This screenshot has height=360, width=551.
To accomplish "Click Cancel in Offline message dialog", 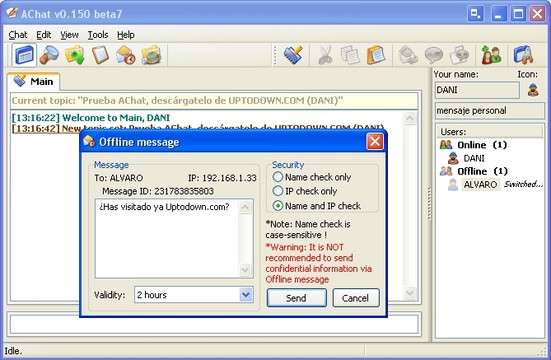I will pyautogui.click(x=356, y=298).
